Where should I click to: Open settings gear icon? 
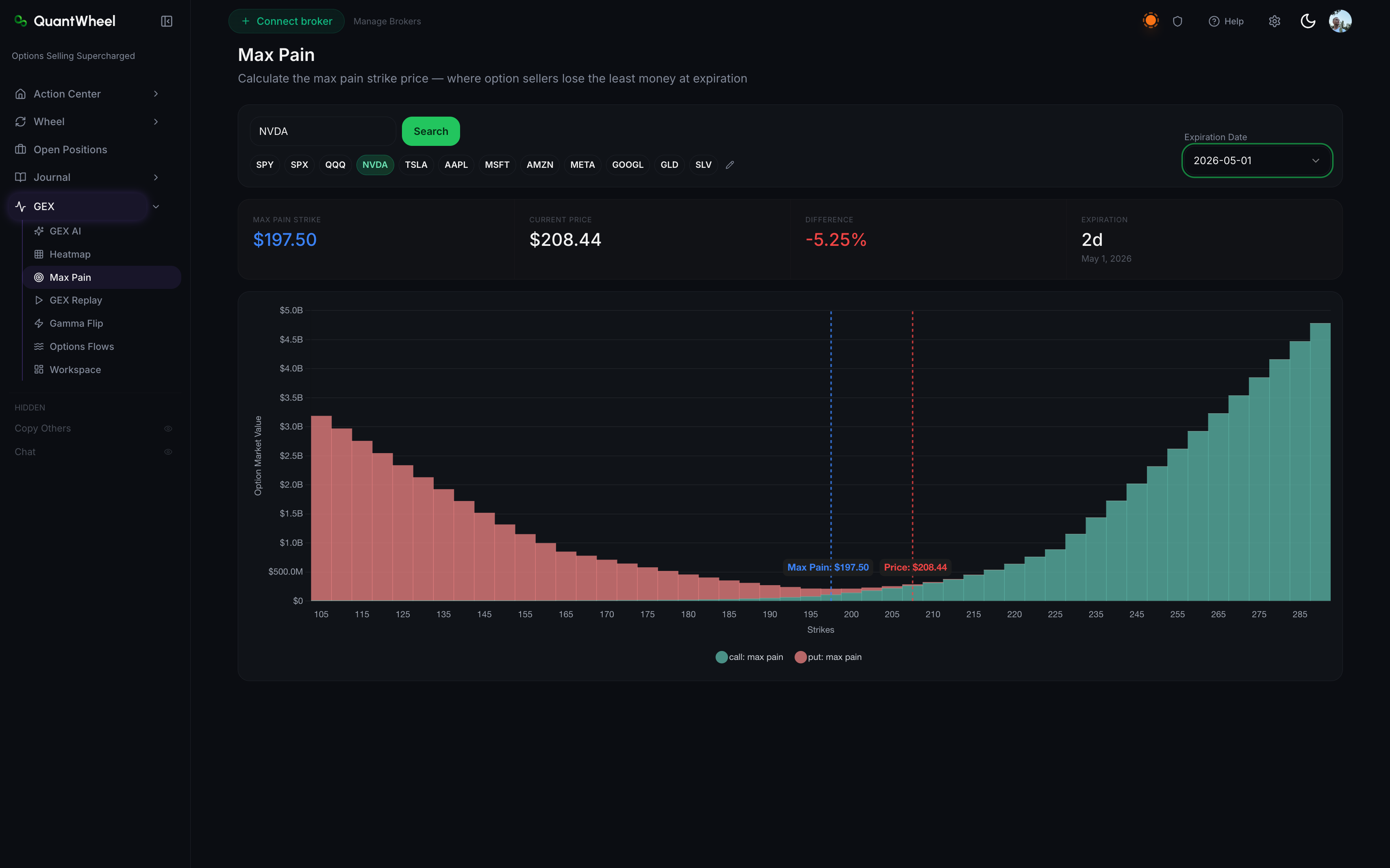coord(1274,21)
